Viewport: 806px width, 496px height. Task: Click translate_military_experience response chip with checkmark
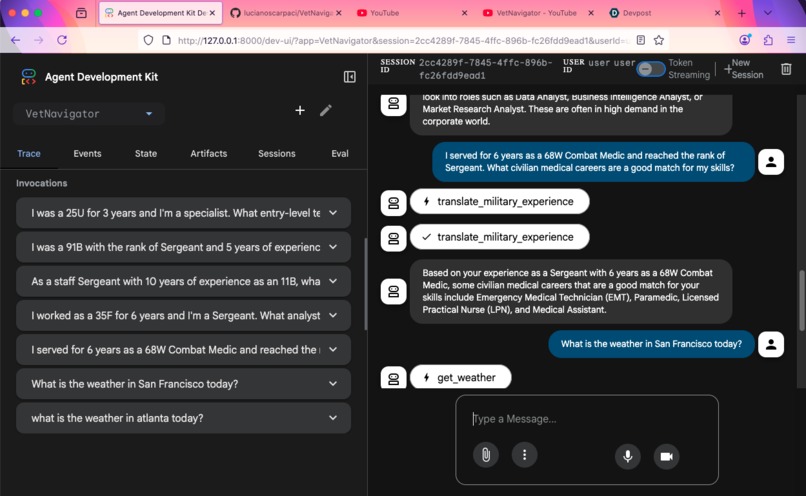[500, 237]
